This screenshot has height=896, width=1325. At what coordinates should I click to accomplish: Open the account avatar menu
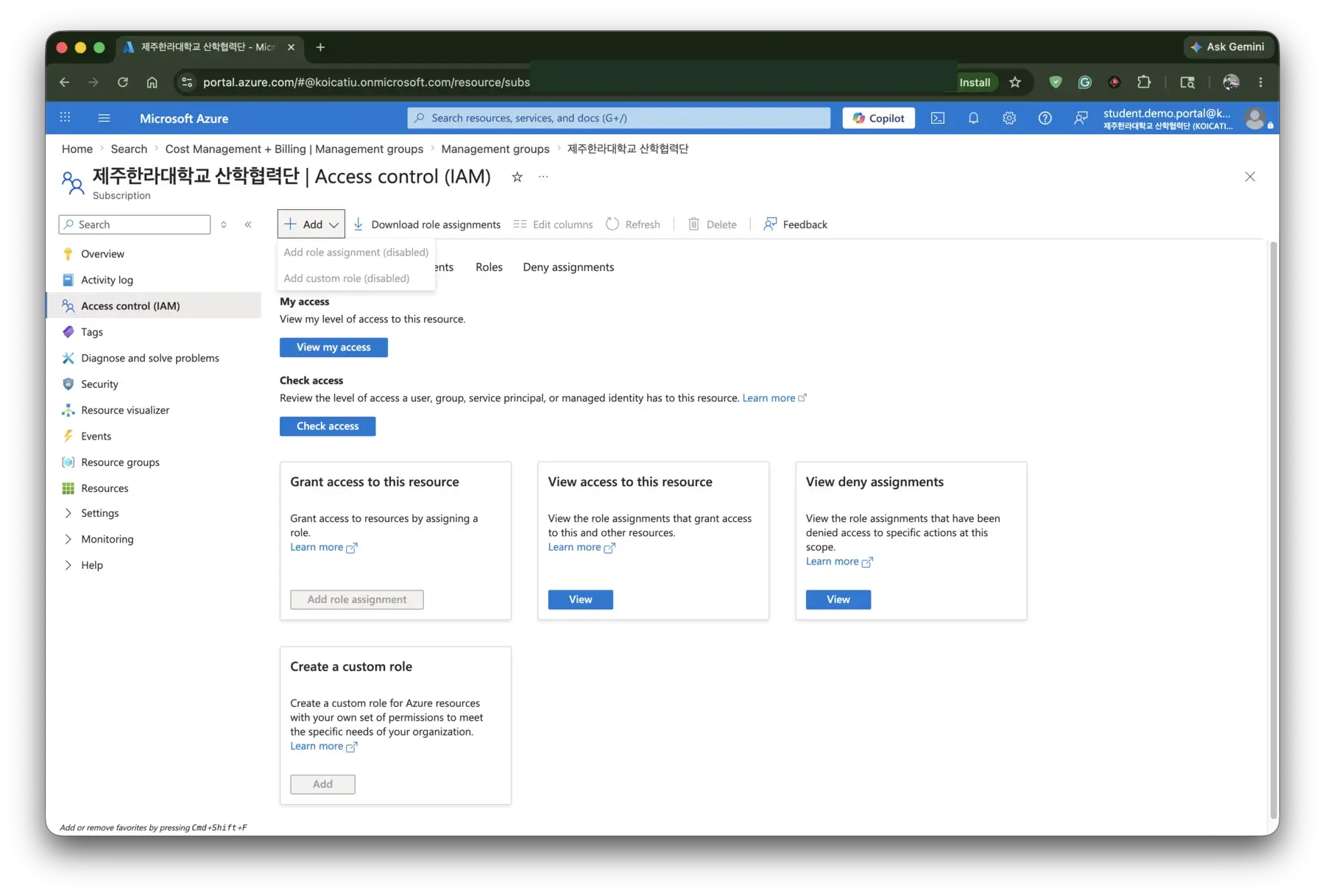[x=1255, y=118]
